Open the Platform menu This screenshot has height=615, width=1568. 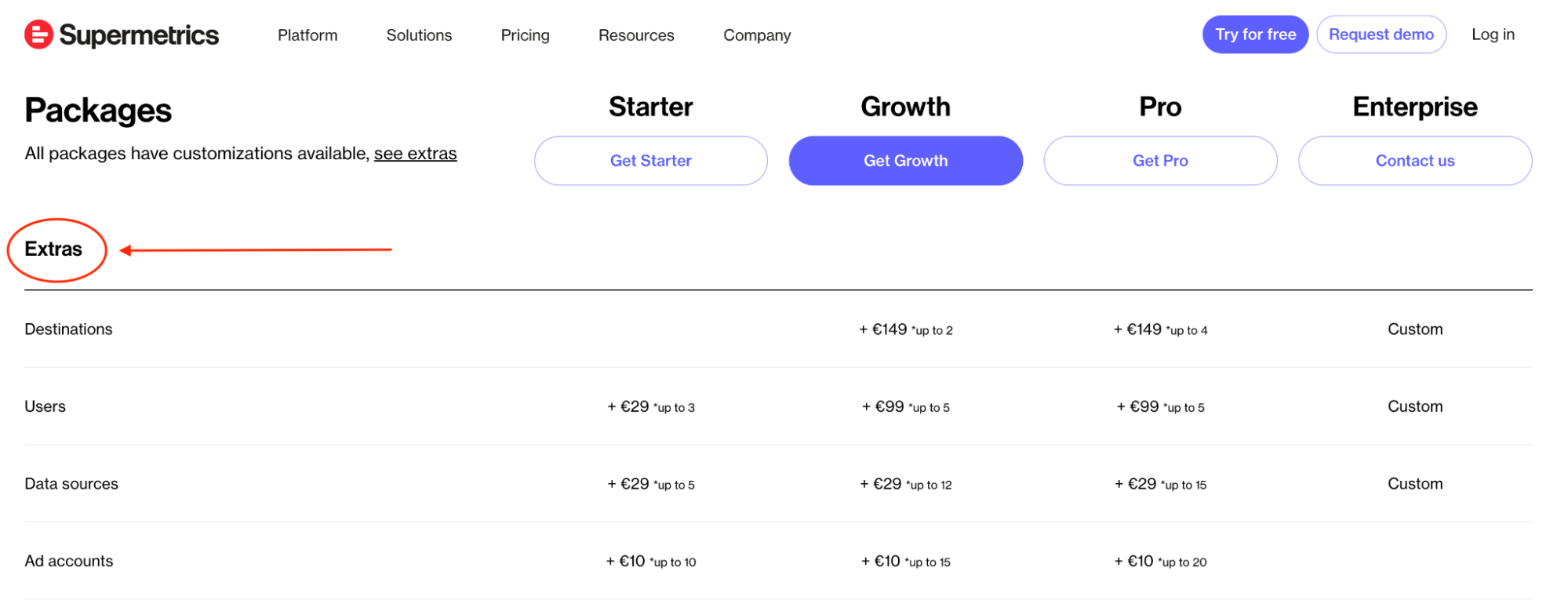coord(307,35)
